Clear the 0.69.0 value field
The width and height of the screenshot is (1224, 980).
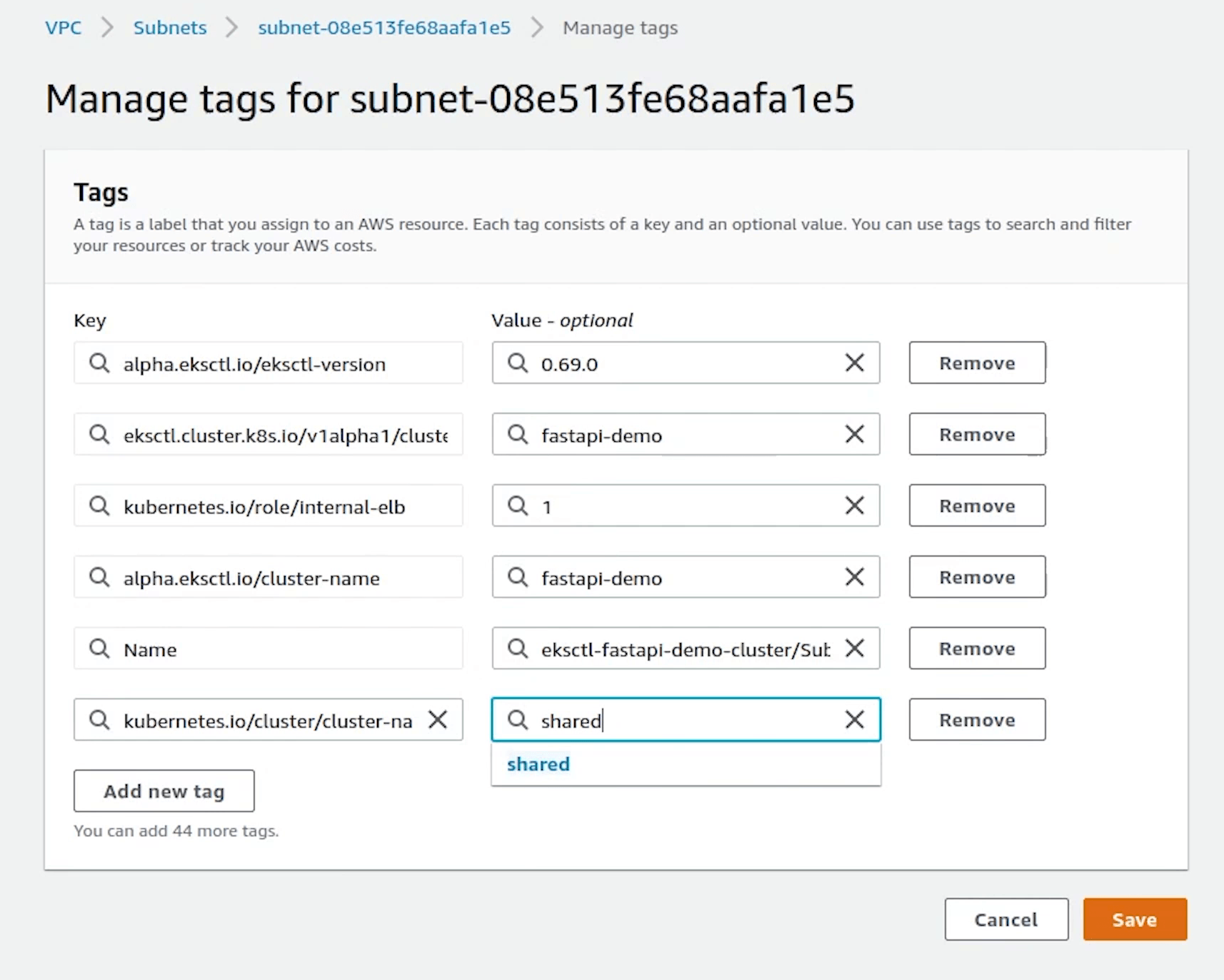pyautogui.click(x=854, y=363)
